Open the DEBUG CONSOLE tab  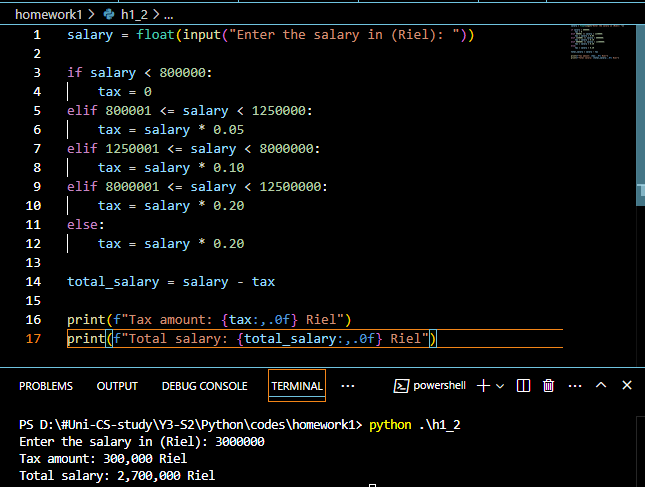204,386
